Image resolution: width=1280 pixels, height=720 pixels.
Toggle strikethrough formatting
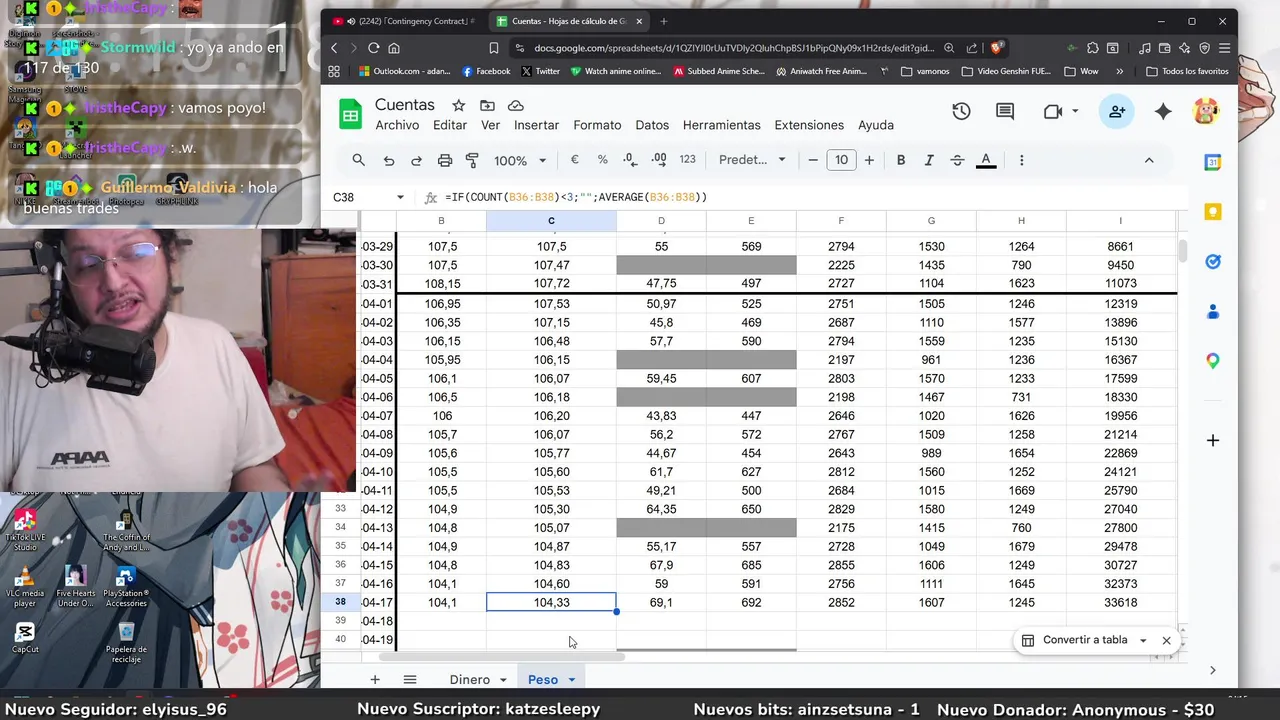coord(957,160)
